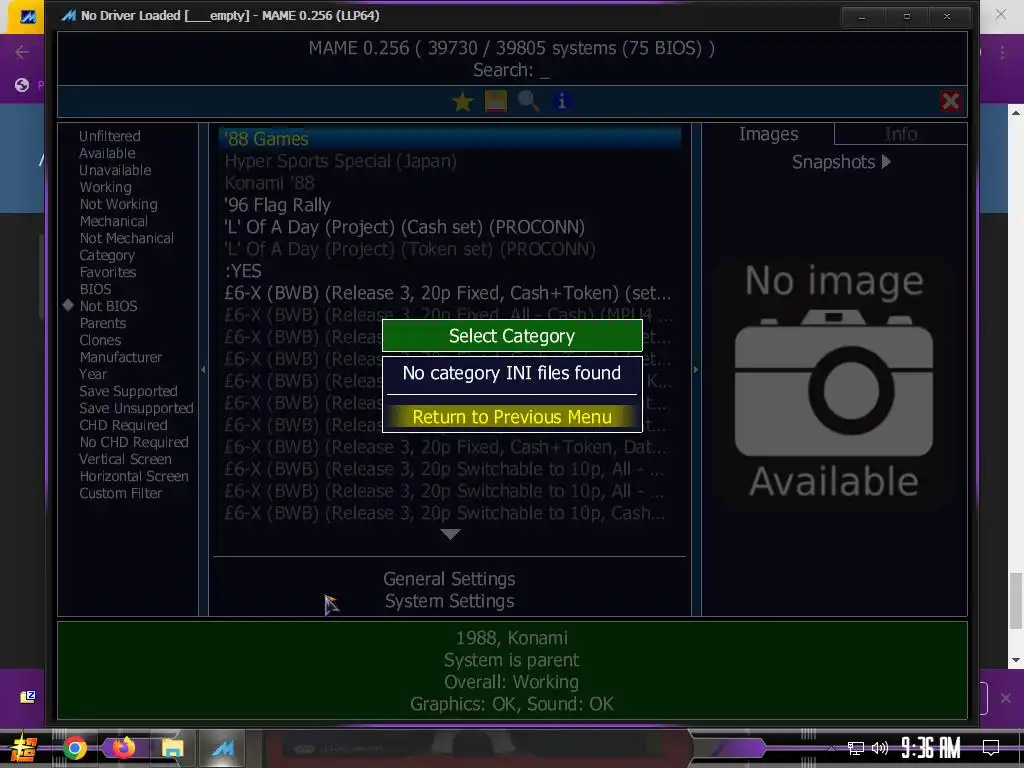The width and height of the screenshot is (1024, 768).
Task: Select the Not Working filter
Action: (x=118, y=204)
